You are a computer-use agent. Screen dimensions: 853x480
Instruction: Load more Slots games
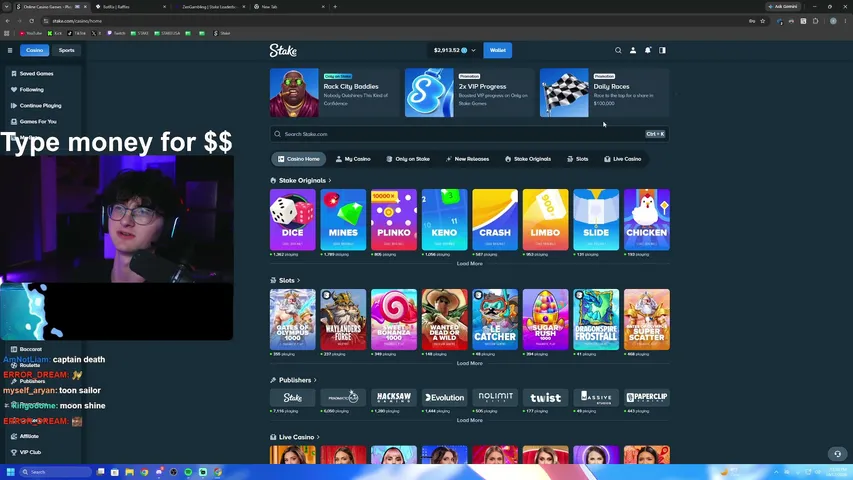[469, 363]
